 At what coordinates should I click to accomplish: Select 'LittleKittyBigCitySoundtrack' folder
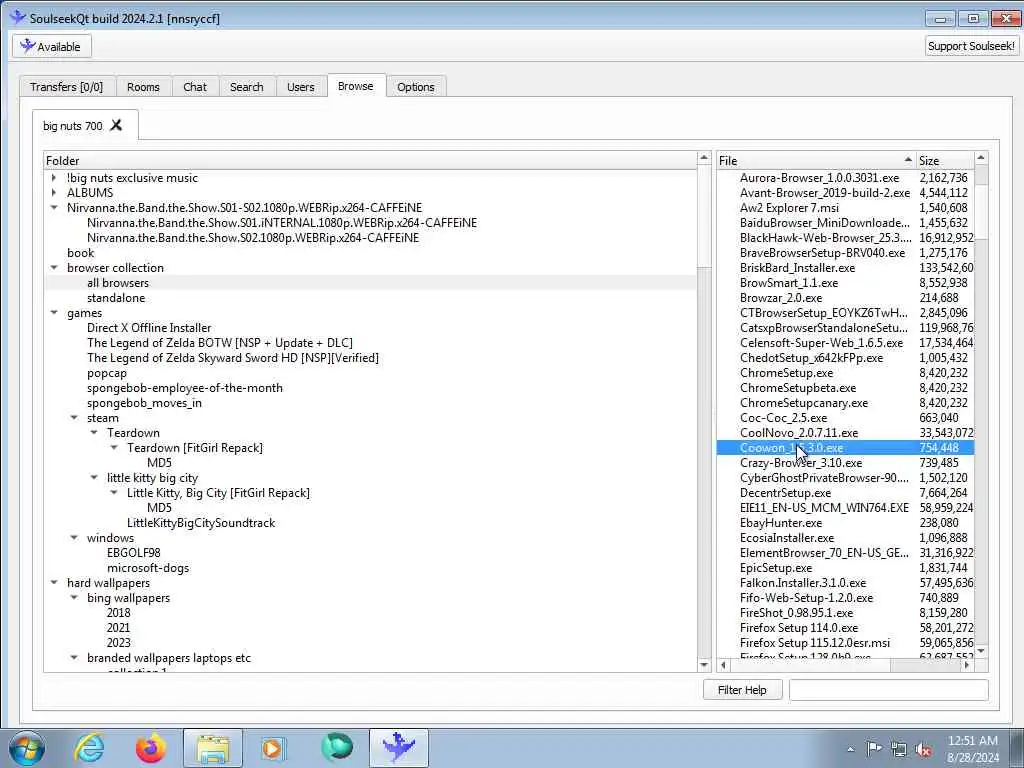click(x=201, y=523)
